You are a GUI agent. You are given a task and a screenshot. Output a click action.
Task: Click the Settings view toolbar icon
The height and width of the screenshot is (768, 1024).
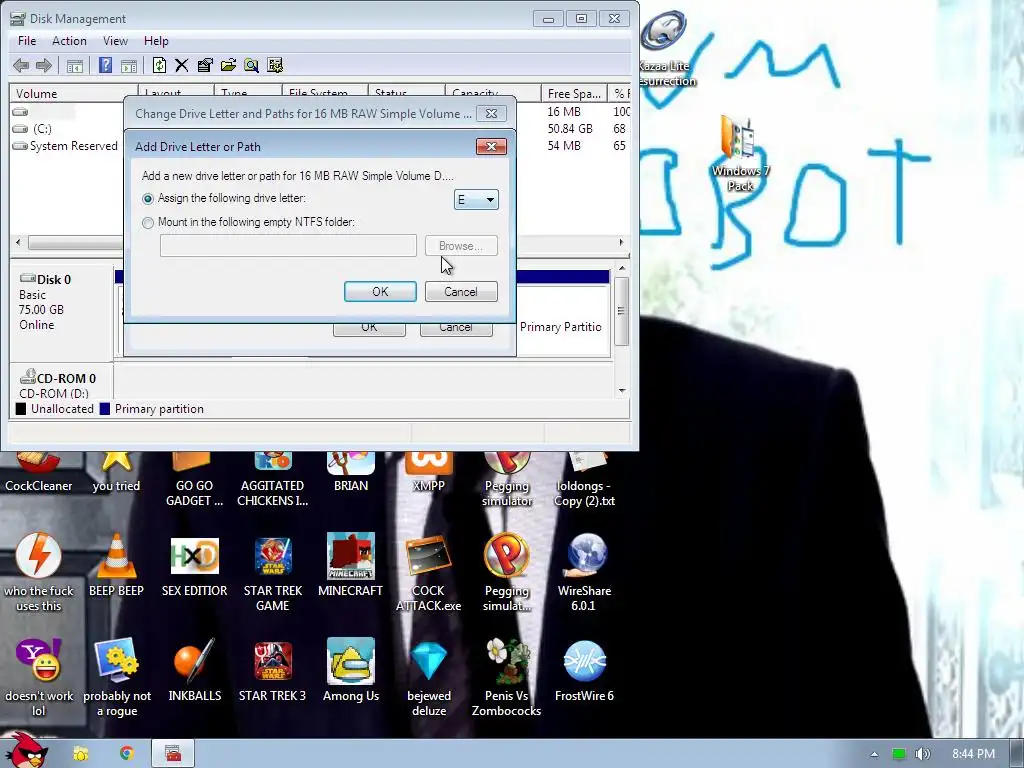[275, 65]
